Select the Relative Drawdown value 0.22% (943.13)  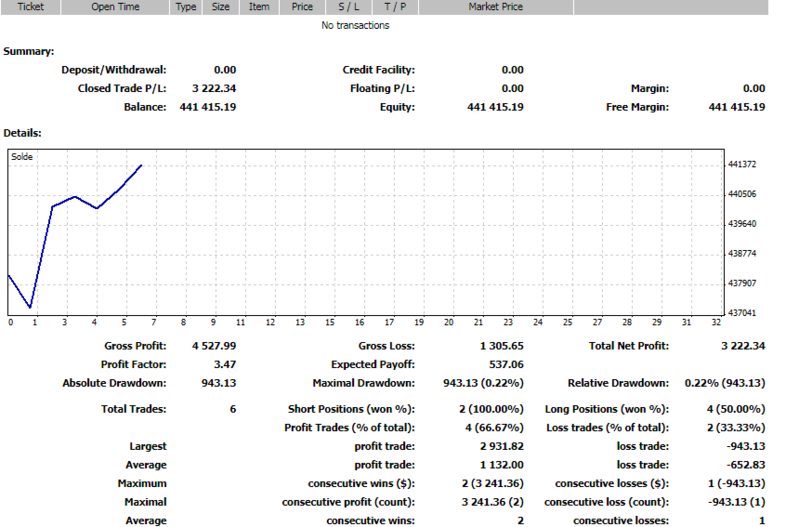[x=725, y=383]
